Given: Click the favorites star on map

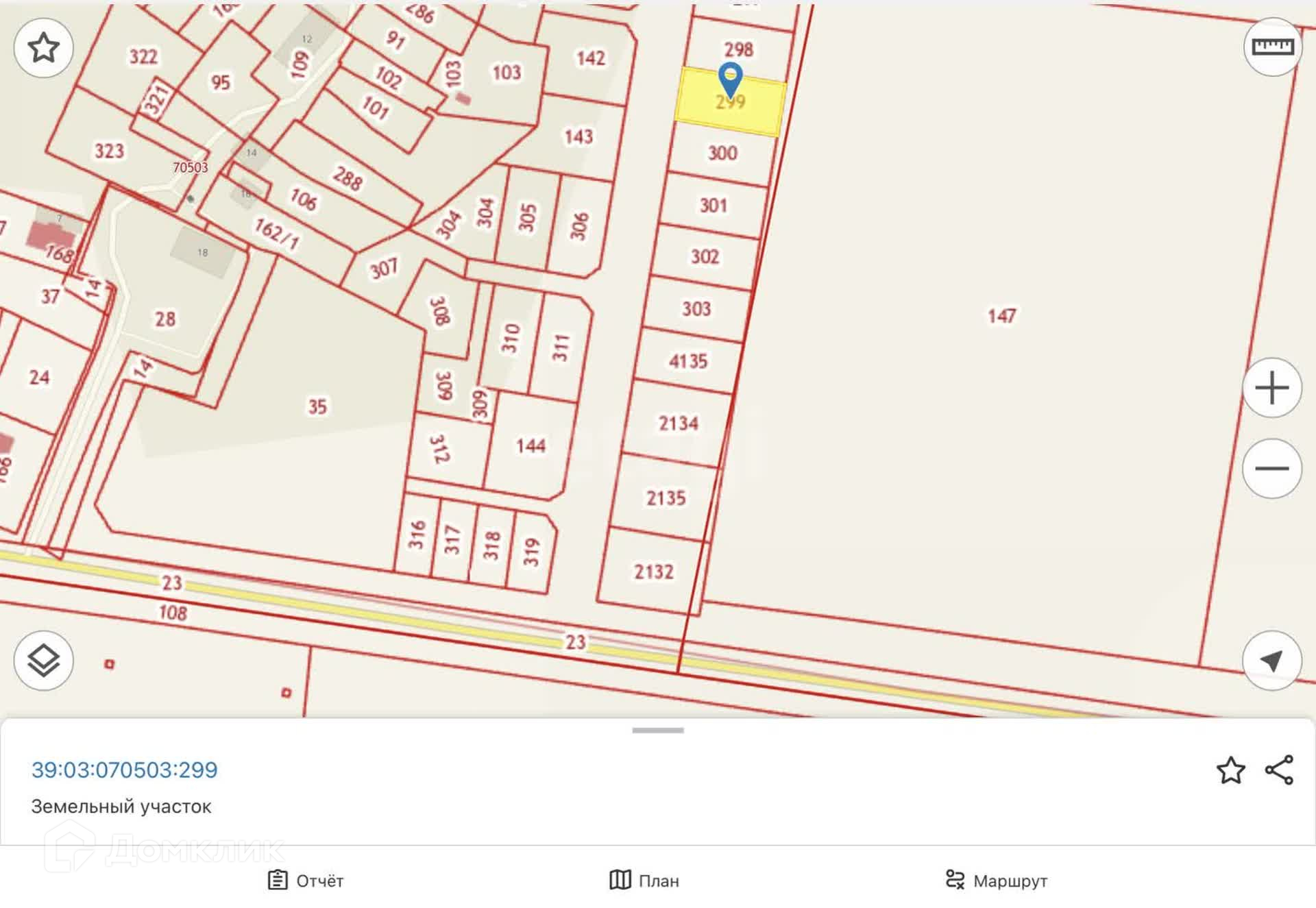Looking at the screenshot, I should (x=44, y=48).
